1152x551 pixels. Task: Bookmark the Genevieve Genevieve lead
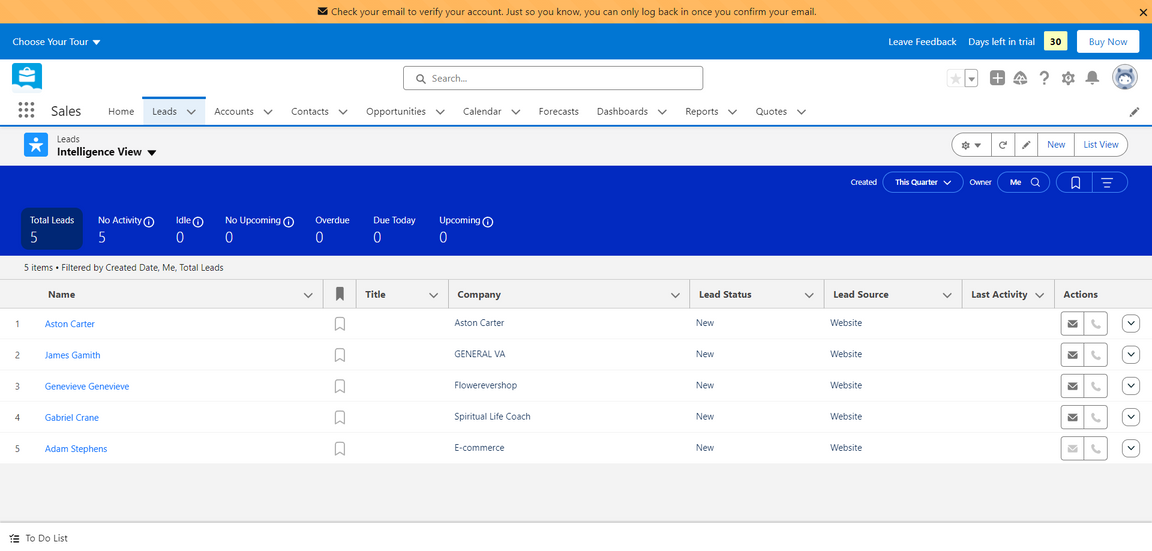tap(339, 386)
